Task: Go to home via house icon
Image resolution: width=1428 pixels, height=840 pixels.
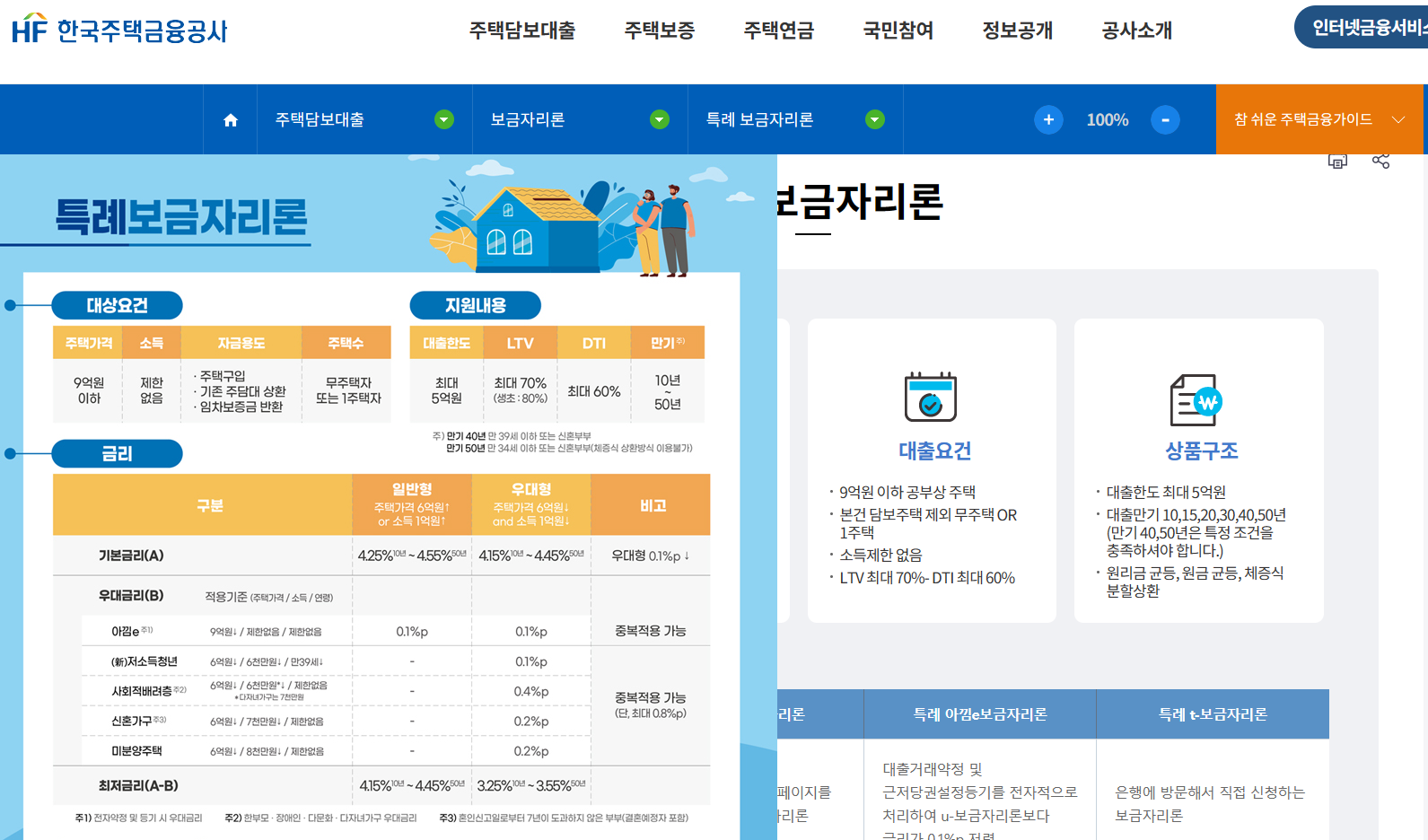Action: (231, 120)
